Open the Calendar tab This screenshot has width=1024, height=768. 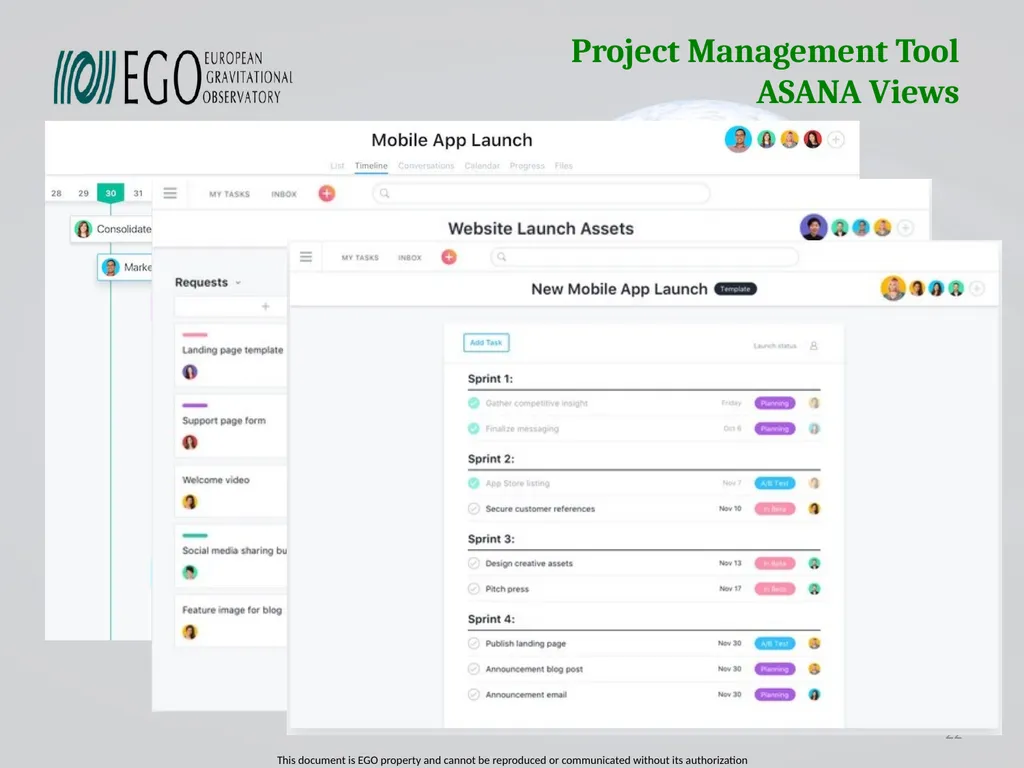(482, 166)
